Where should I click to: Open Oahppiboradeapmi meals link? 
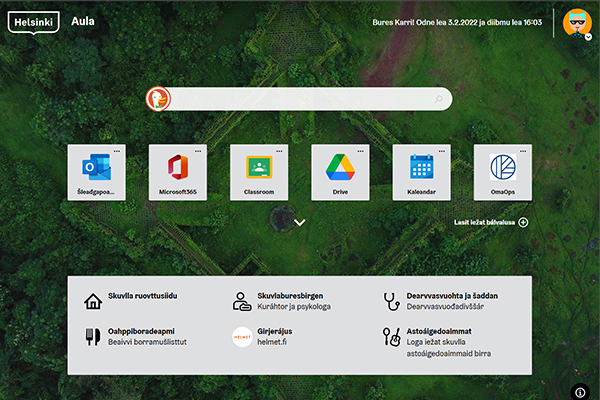pos(141,331)
